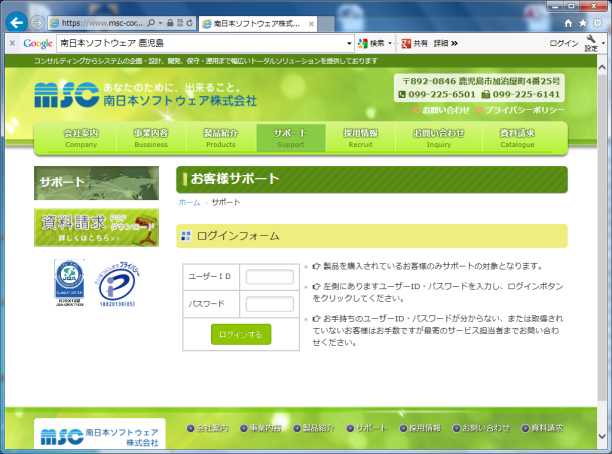Open the 検索 button dropdown arrow
Viewport: 612px width, 454px height.
coord(392,44)
